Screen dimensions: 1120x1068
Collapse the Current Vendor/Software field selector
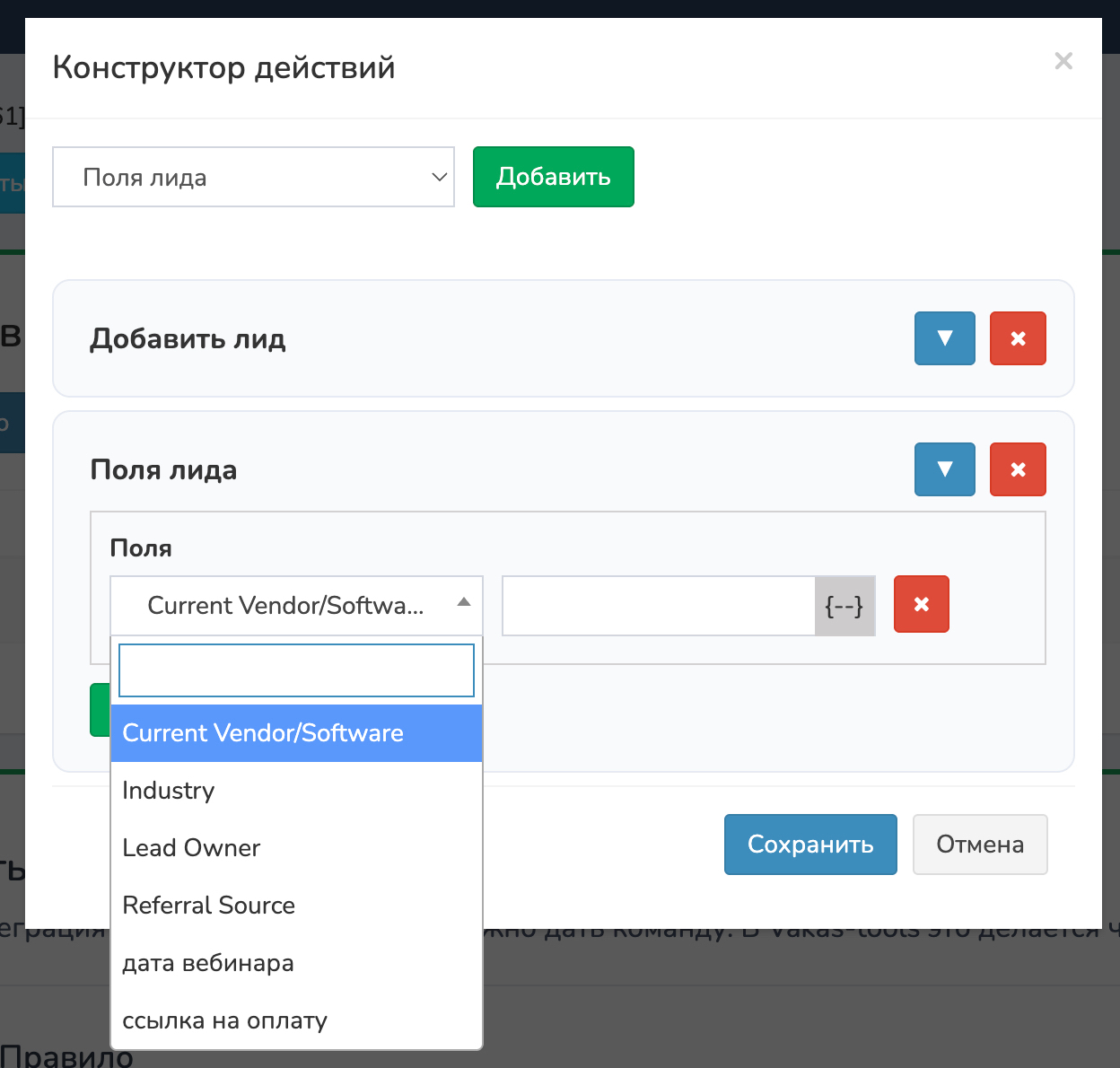296,606
